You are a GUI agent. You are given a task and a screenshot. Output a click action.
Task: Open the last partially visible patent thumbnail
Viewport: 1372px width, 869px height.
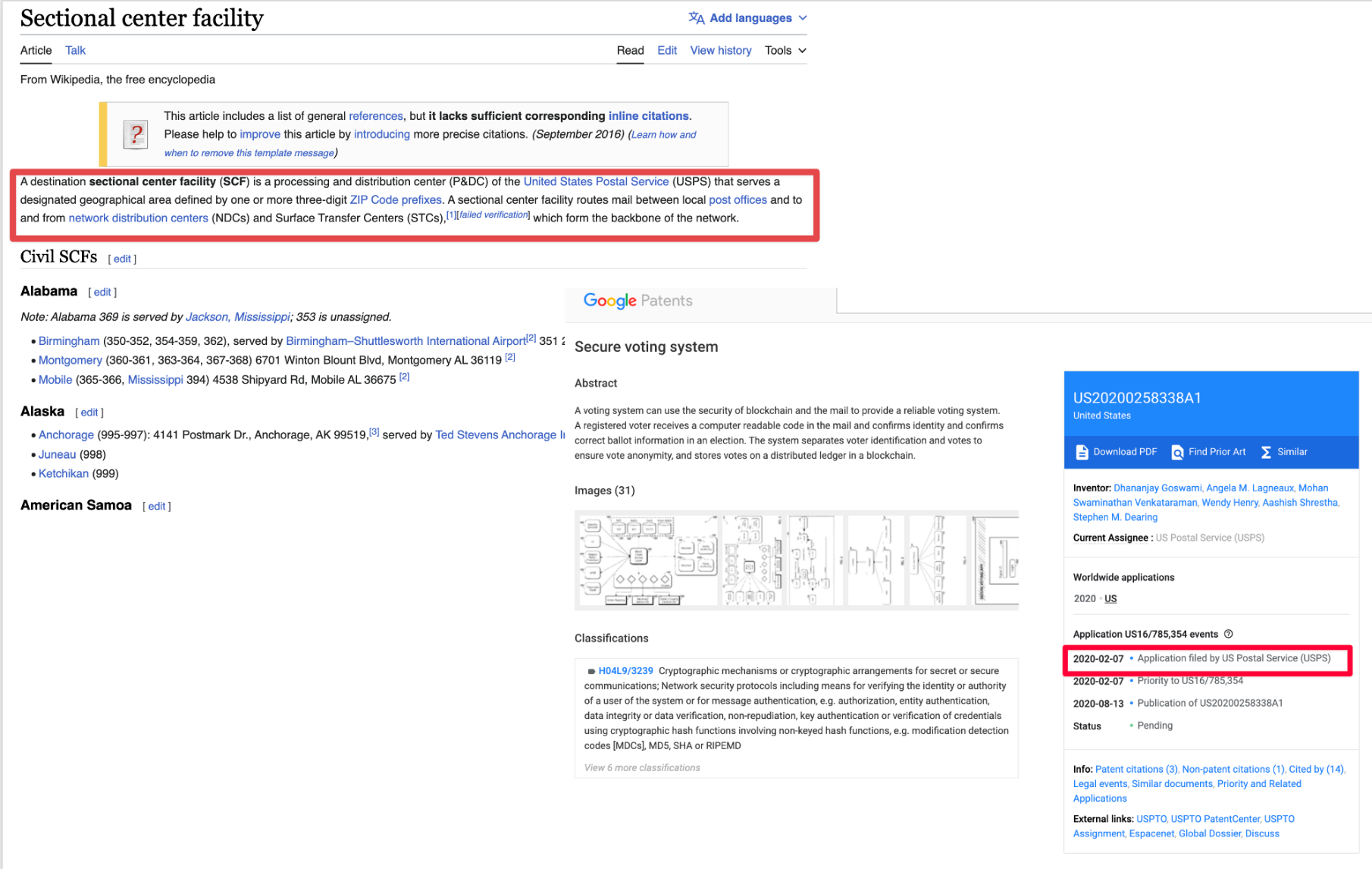tap(996, 560)
